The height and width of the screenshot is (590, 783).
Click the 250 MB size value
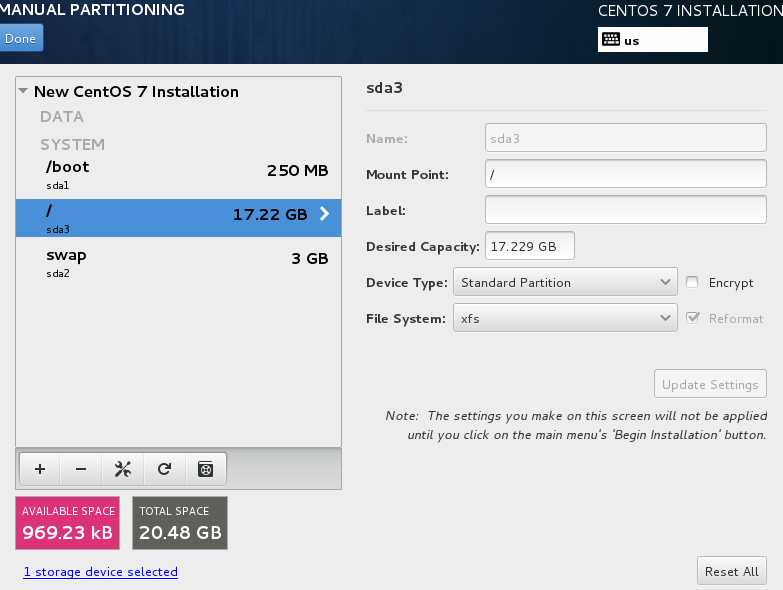tap(298, 171)
